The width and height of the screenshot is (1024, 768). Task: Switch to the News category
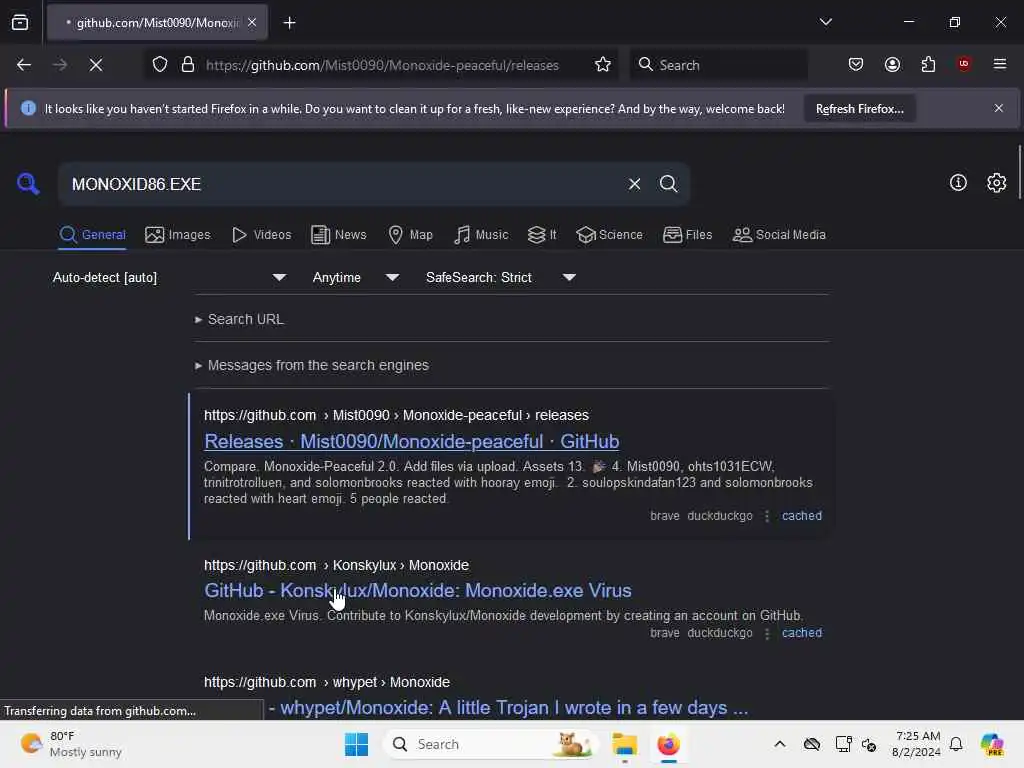click(x=338, y=235)
